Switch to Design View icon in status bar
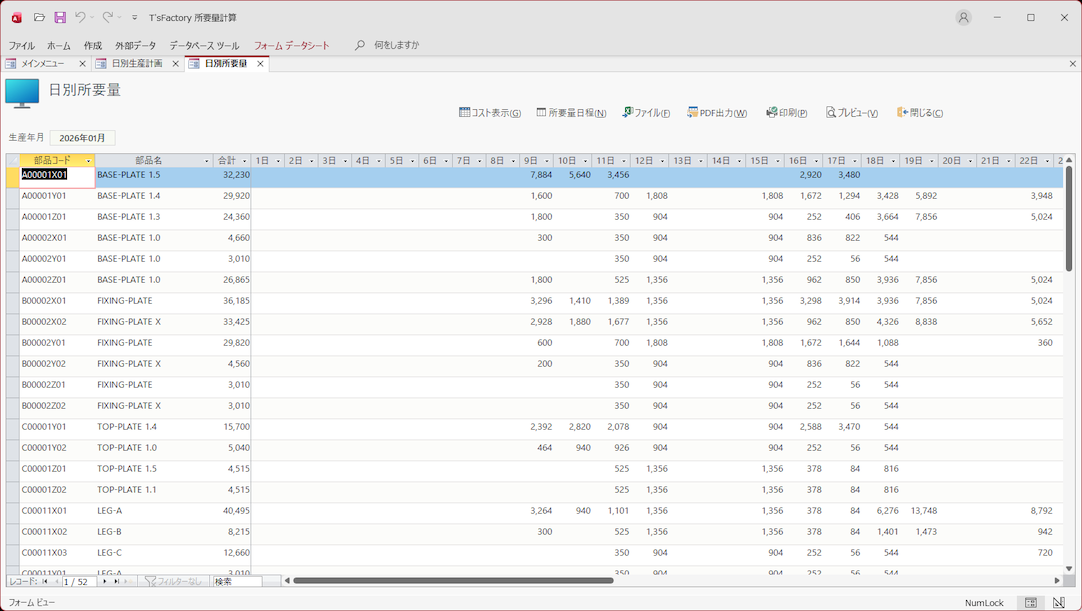This screenshot has width=1082, height=611. pos(1058,603)
